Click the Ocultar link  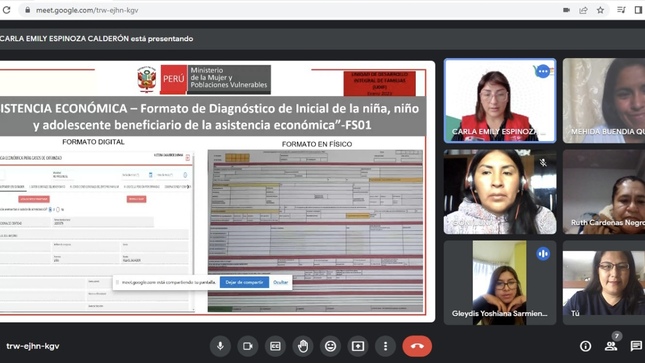click(x=281, y=282)
